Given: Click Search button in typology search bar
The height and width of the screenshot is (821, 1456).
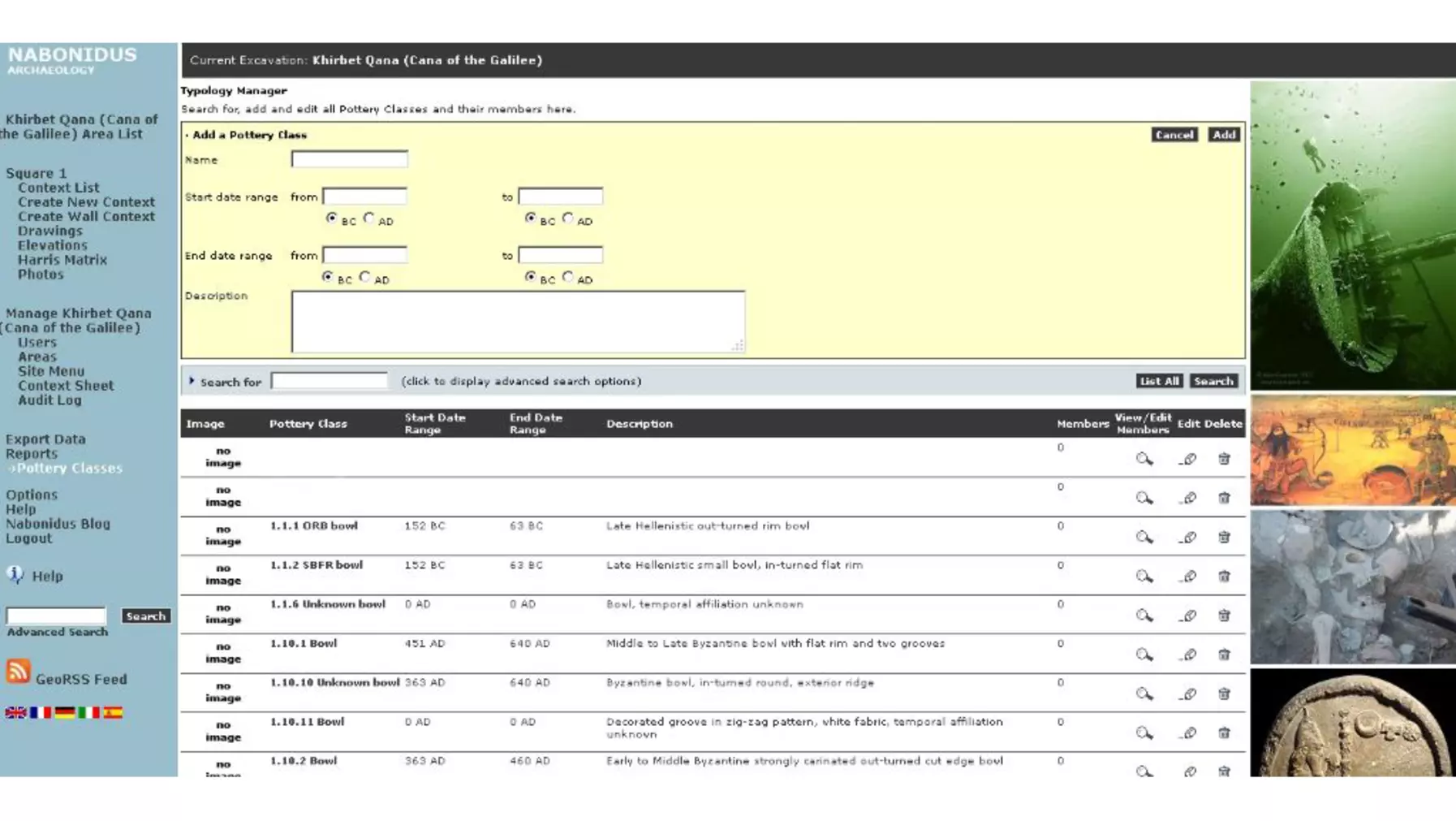Looking at the screenshot, I should click(1213, 381).
